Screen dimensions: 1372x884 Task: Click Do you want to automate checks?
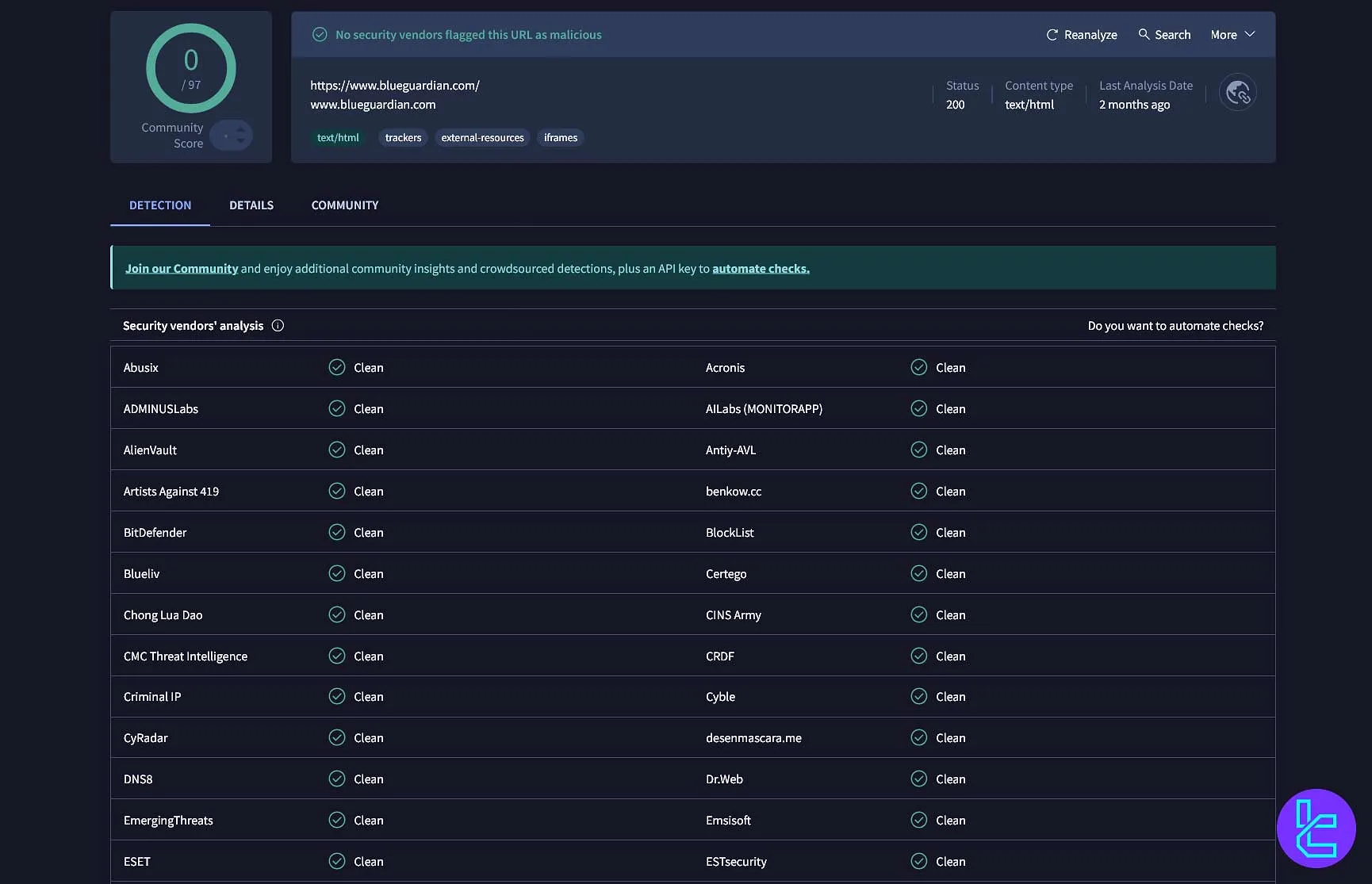tap(1175, 325)
